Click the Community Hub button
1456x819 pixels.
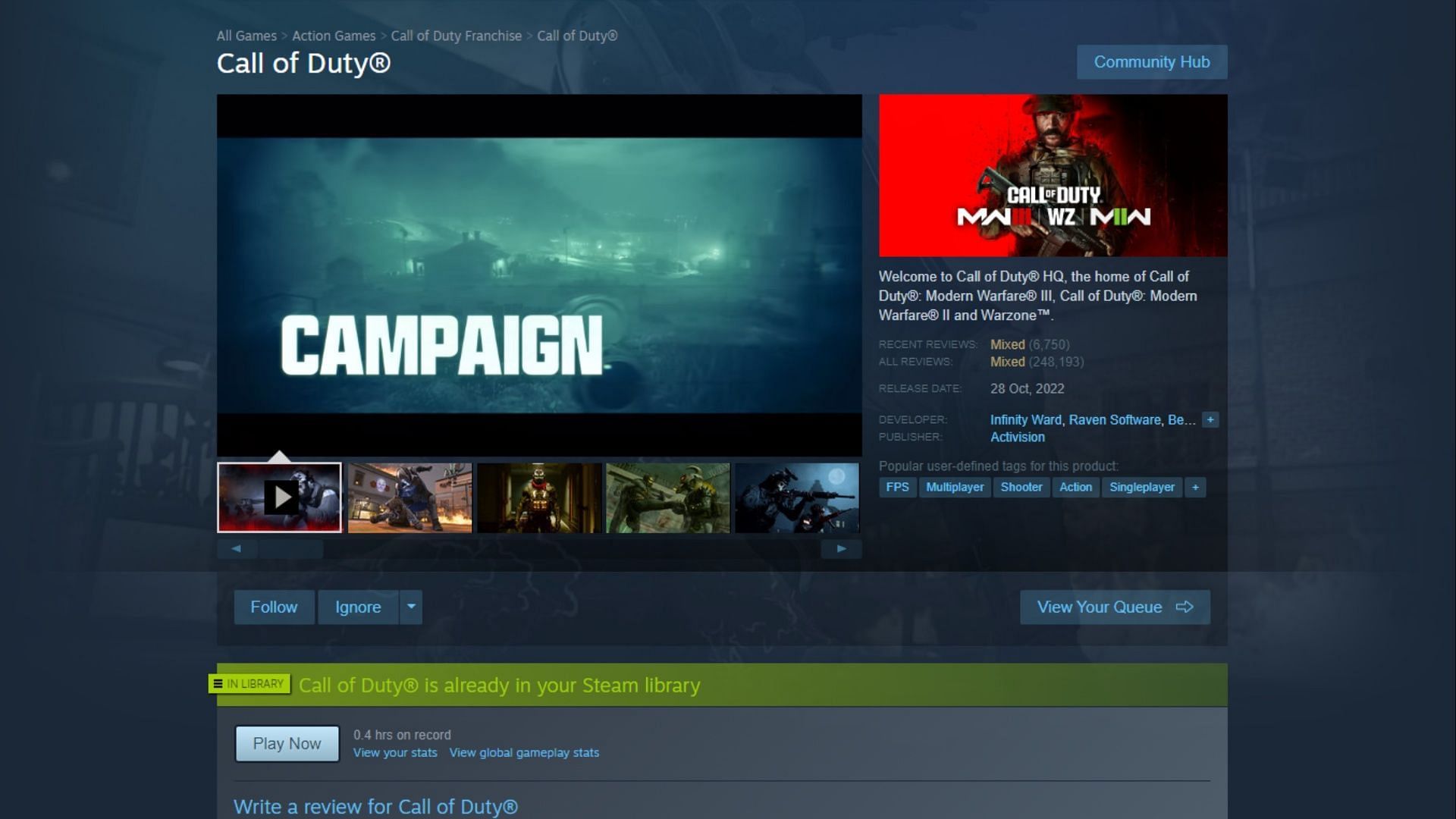point(1152,62)
